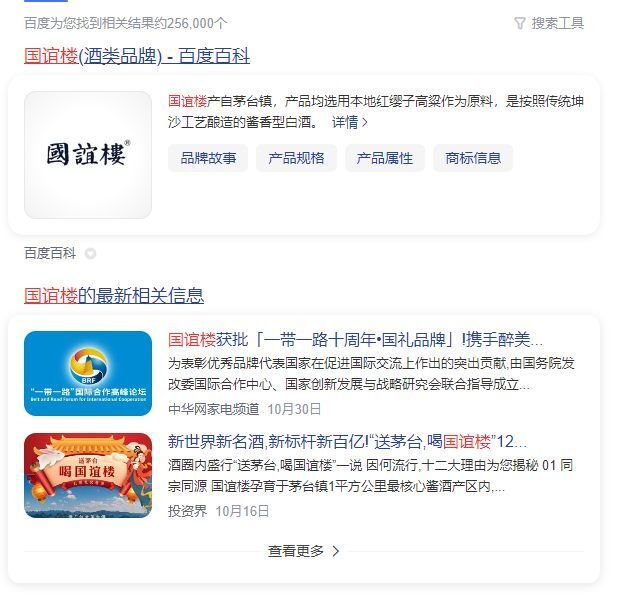Select the 产品规格 tag
This screenshot has width=622, height=593.
pos(296,158)
